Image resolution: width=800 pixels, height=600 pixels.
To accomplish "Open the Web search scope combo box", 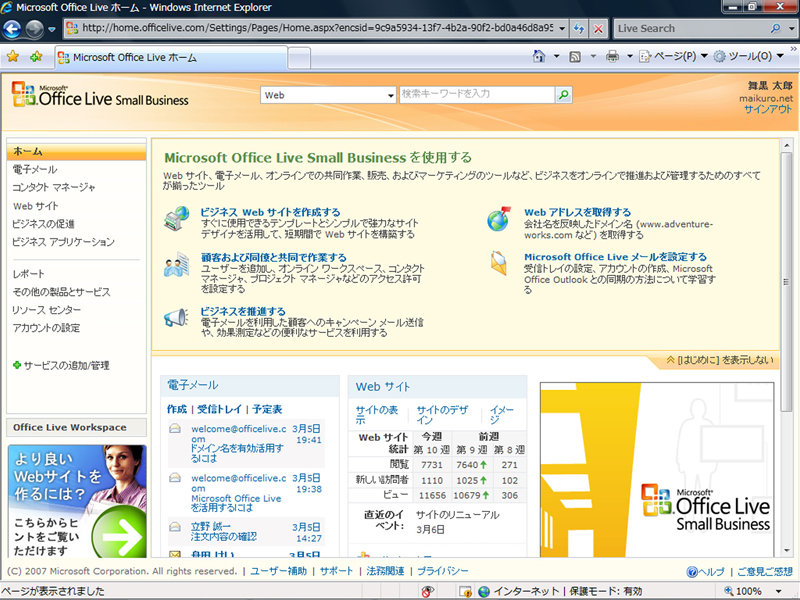I will click(328, 95).
